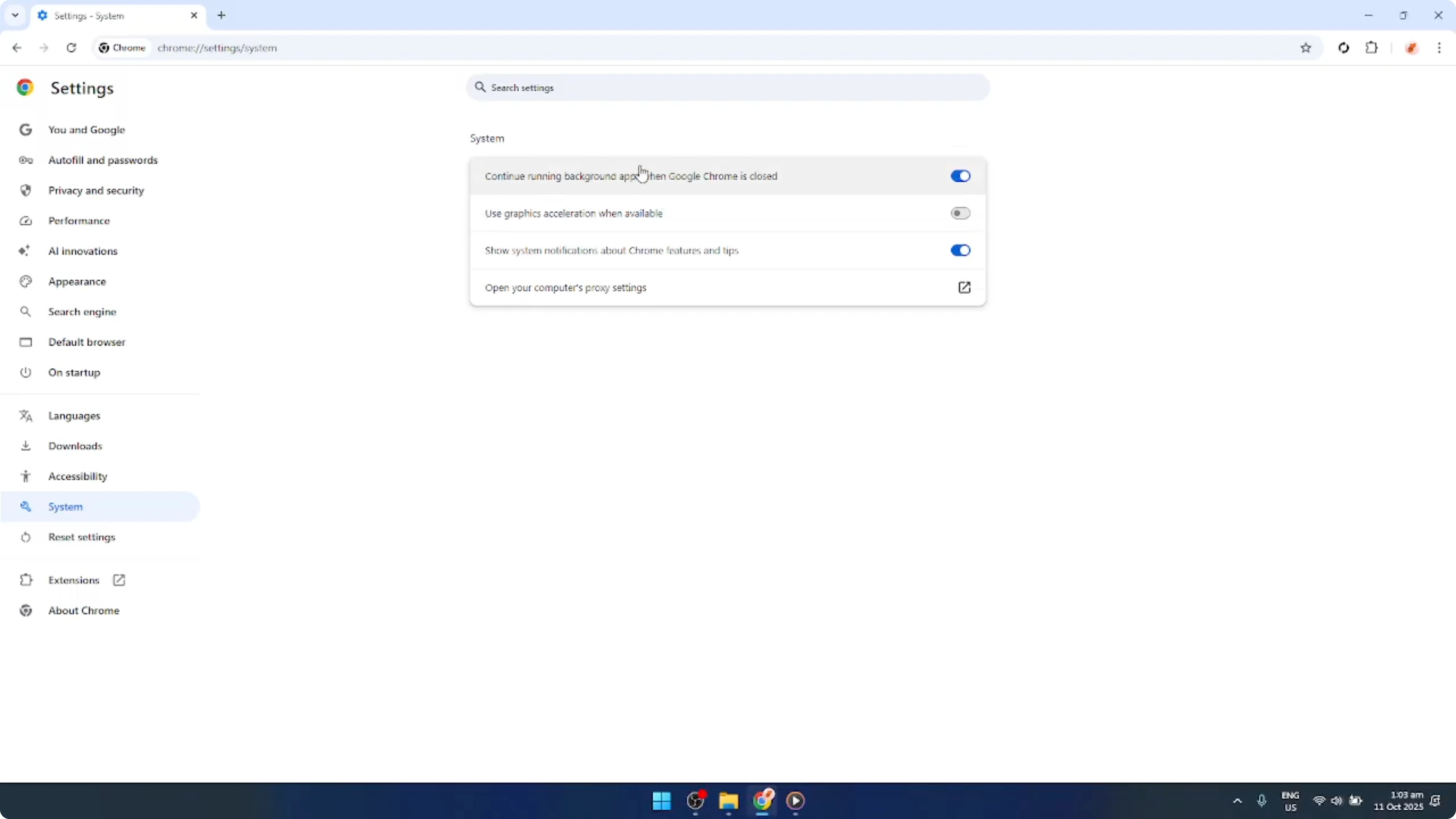Click the back navigation arrow
Screen dimensions: 1456x819
coord(16,48)
